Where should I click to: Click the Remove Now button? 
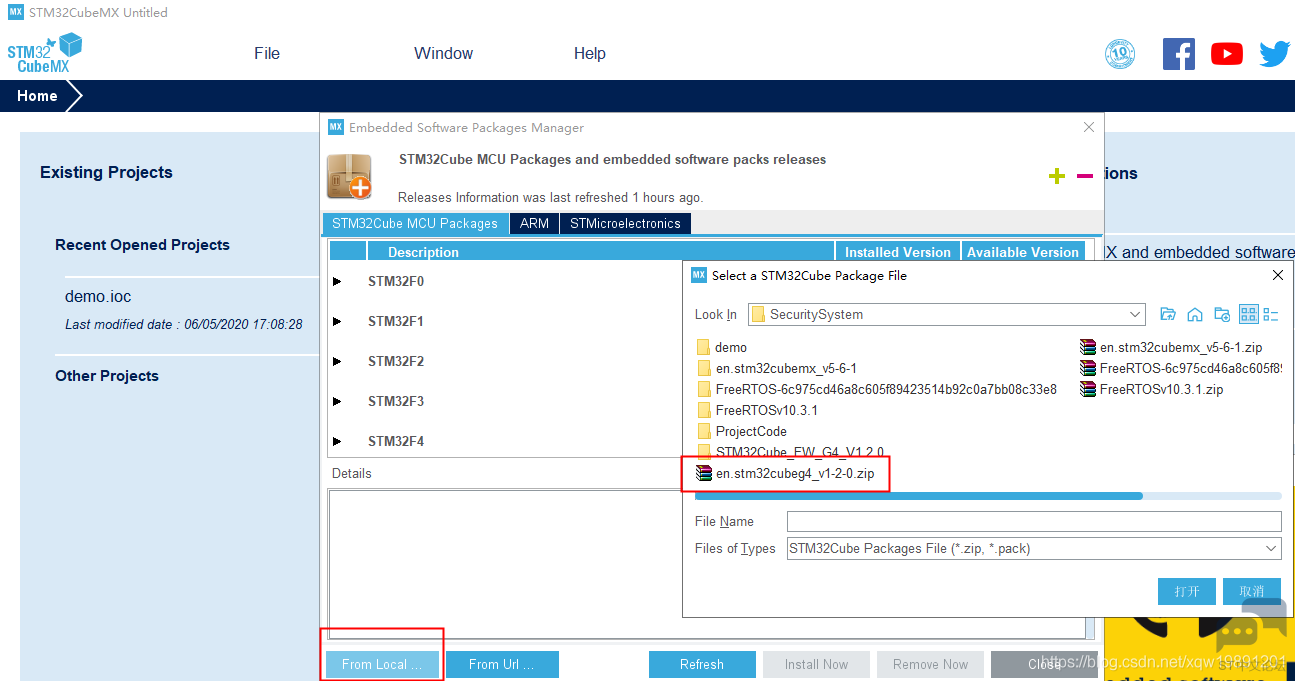coord(930,664)
